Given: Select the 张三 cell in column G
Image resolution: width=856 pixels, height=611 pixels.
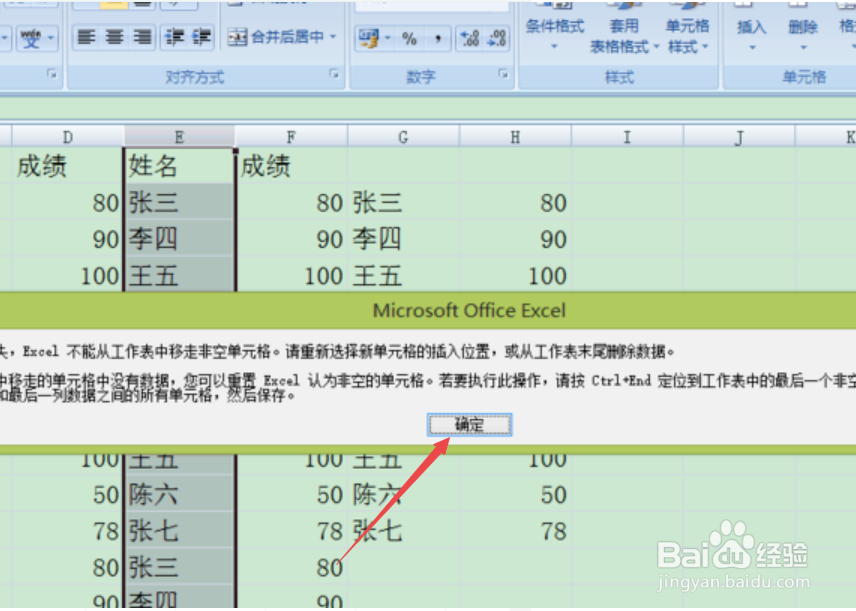Looking at the screenshot, I should click(x=403, y=202).
